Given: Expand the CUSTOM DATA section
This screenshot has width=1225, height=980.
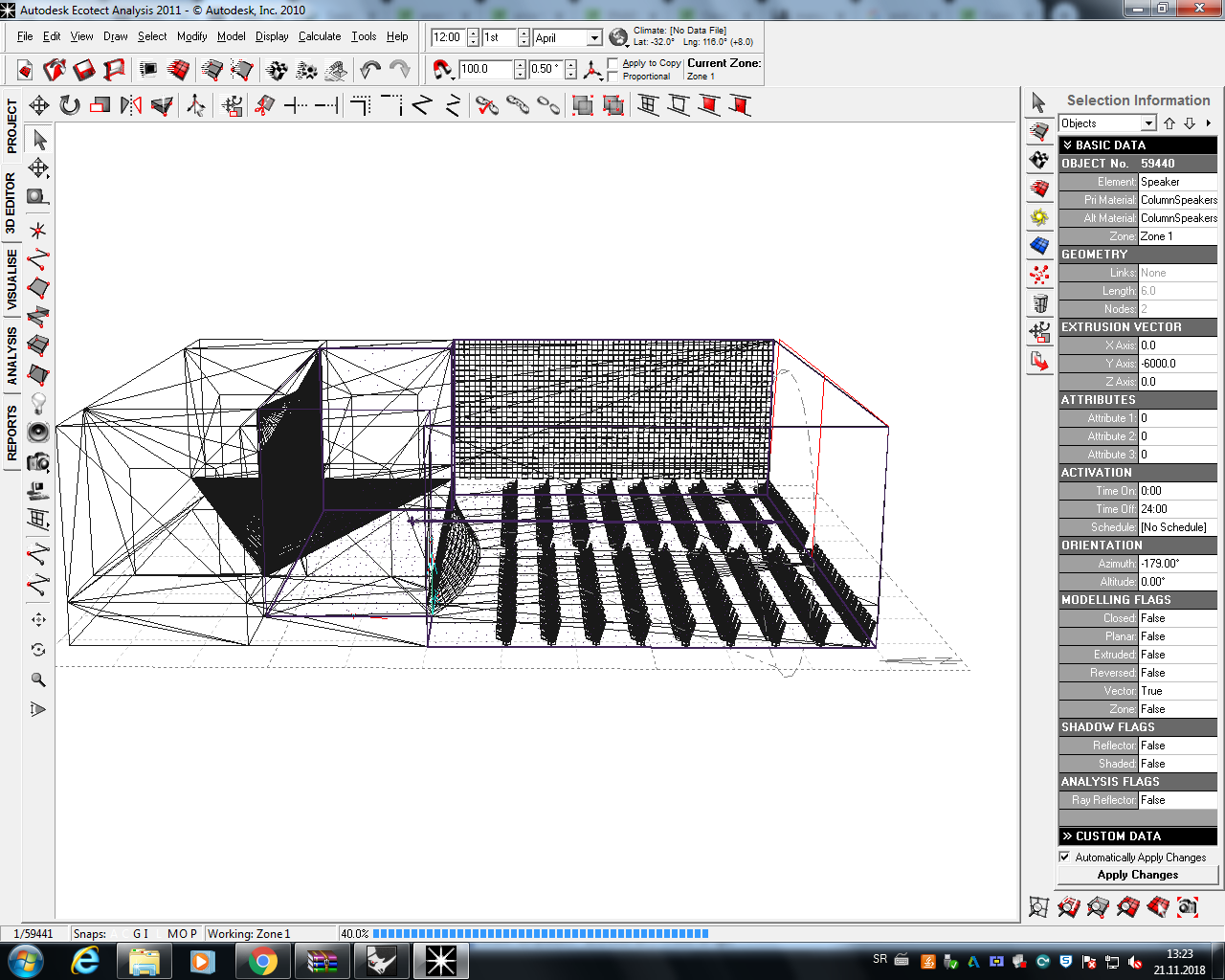Looking at the screenshot, I should [1138, 836].
